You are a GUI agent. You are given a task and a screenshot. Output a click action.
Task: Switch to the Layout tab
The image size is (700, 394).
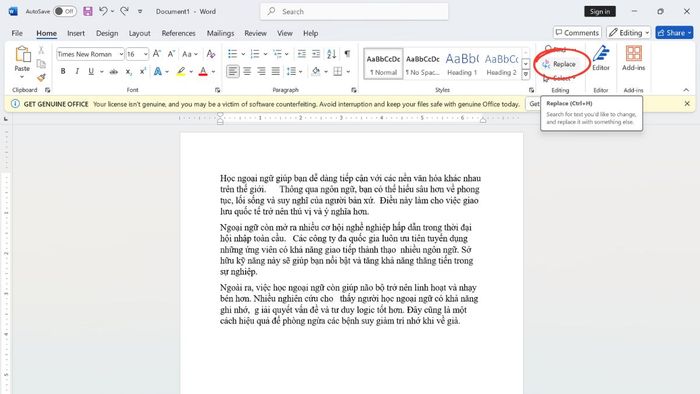[139, 33]
